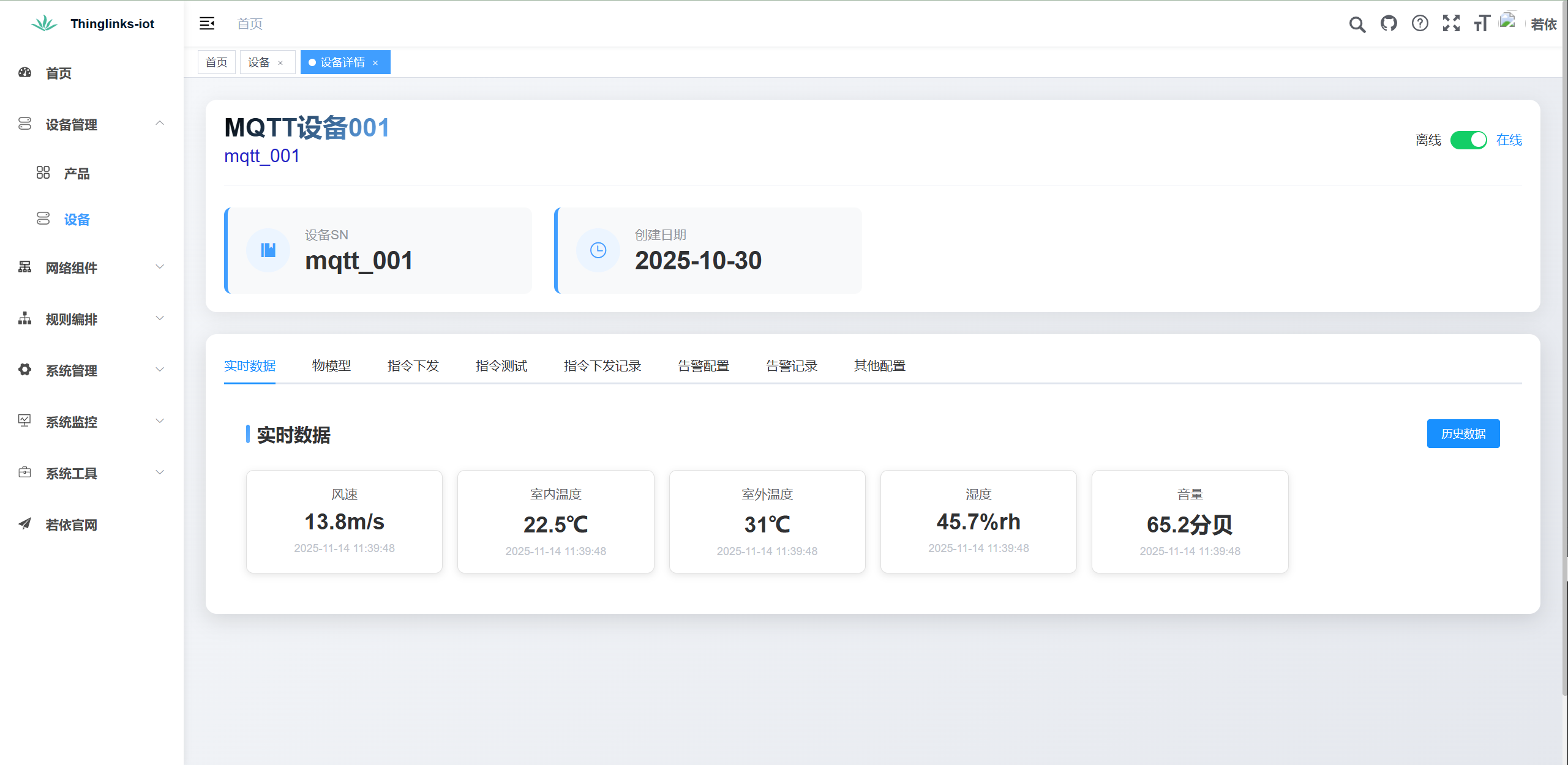Open the font size setting icon

click(x=1482, y=24)
